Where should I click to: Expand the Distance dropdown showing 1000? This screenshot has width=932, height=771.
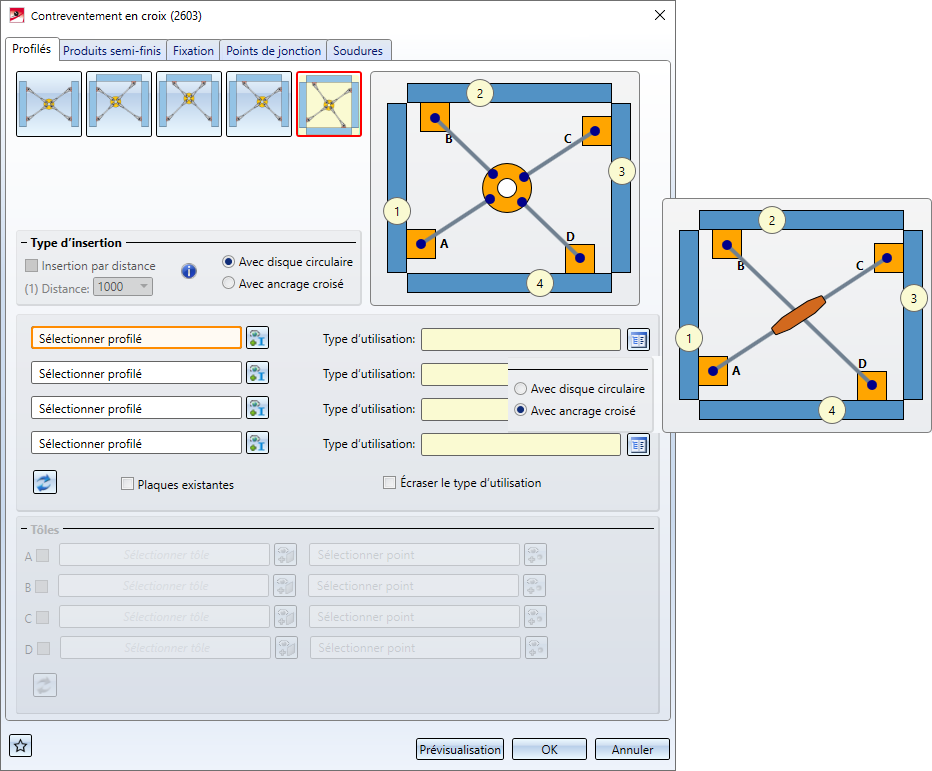(x=144, y=287)
